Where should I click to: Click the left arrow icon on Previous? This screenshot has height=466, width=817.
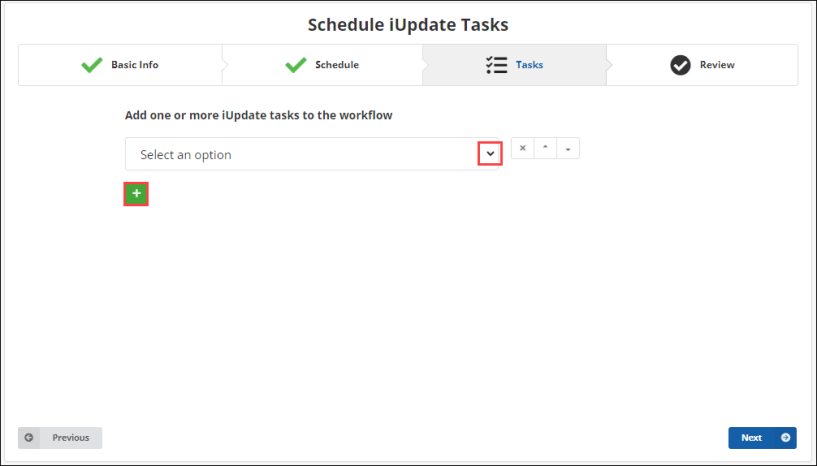pyautogui.click(x=30, y=438)
